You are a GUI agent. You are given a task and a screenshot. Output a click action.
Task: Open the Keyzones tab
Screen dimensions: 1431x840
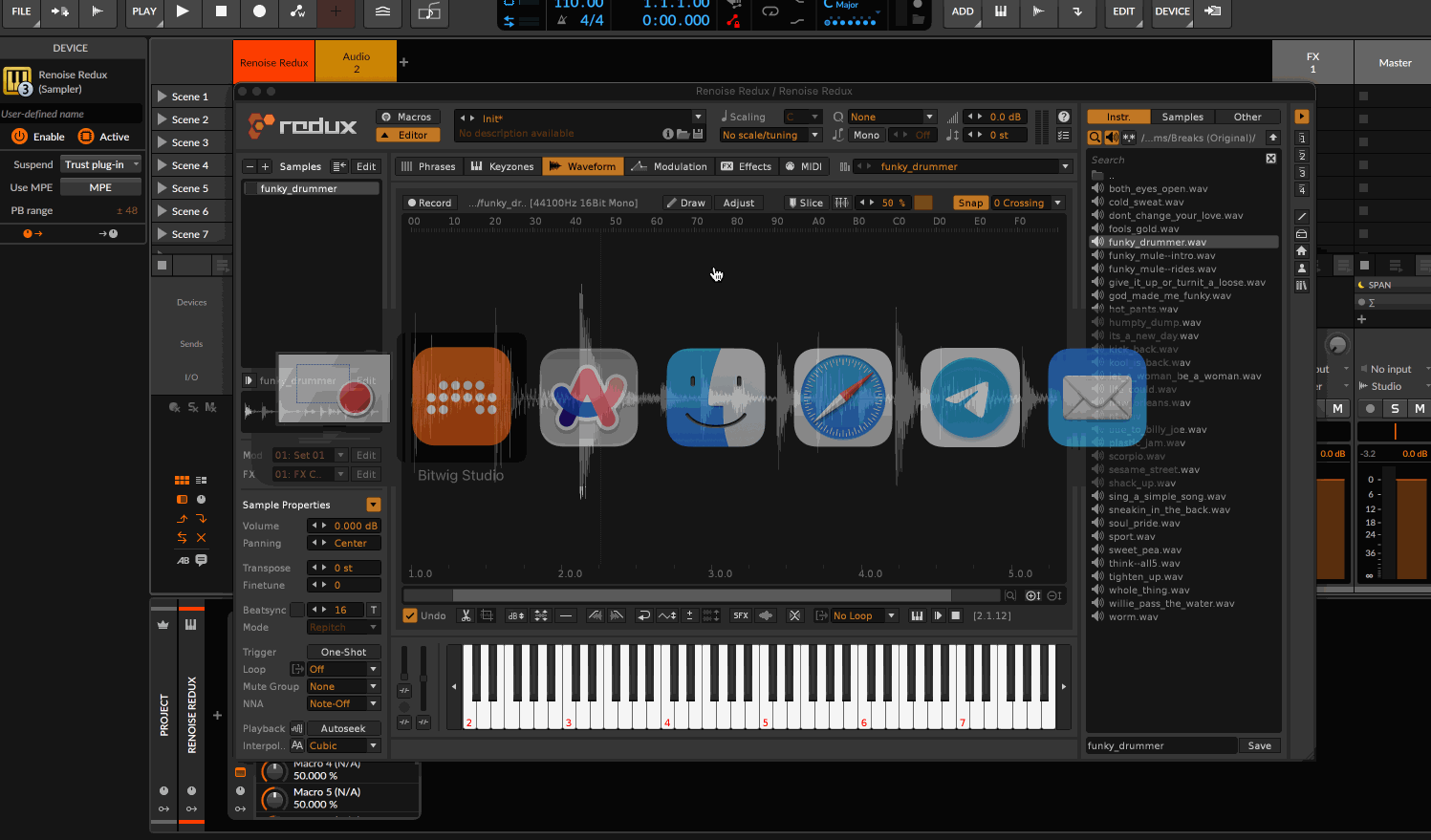pos(502,166)
